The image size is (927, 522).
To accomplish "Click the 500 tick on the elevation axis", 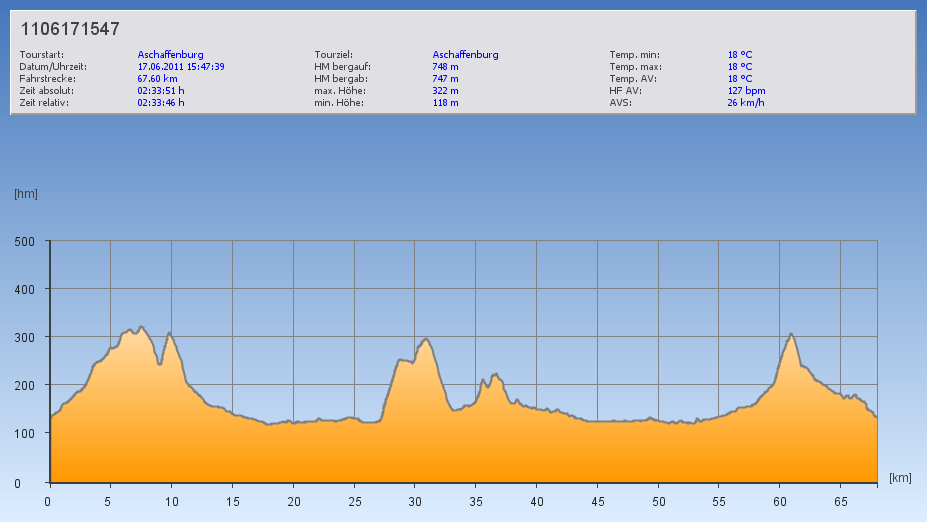I will [x=24, y=241].
